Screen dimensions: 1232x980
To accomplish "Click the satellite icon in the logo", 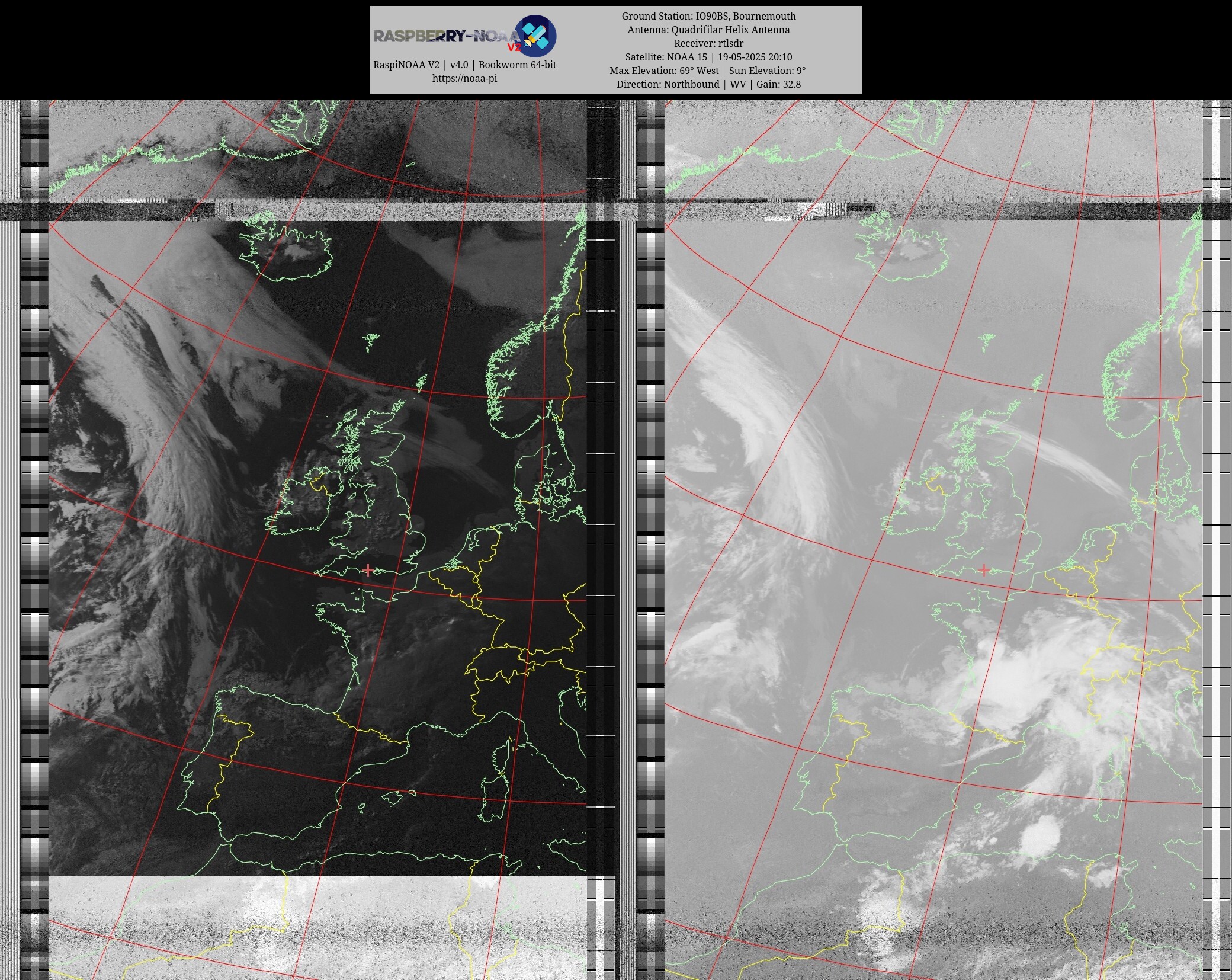I will coord(535,36).
